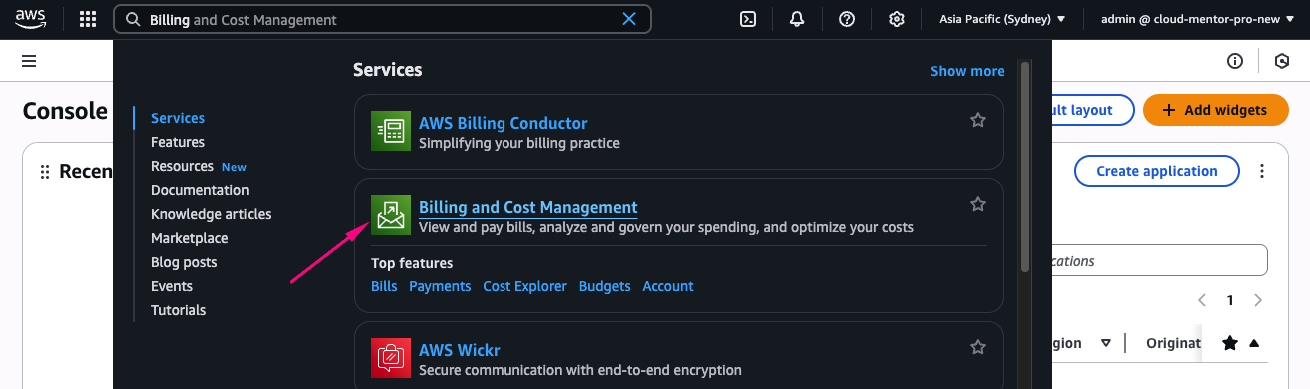
Task: Star the Billing and Cost Management service
Action: tap(978, 204)
